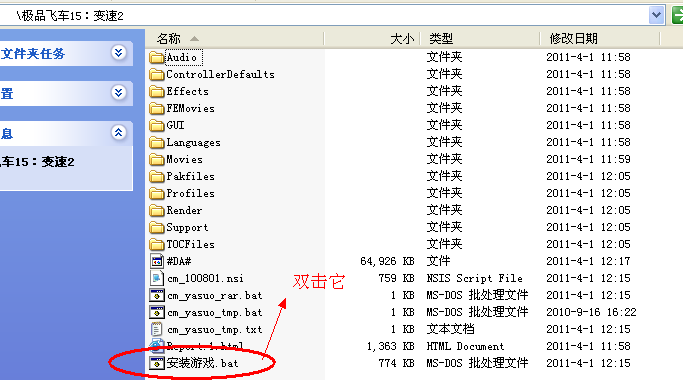This screenshot has width=683, height=380.
Task: Click the #DA# file icon
Action: pos(156,261)
